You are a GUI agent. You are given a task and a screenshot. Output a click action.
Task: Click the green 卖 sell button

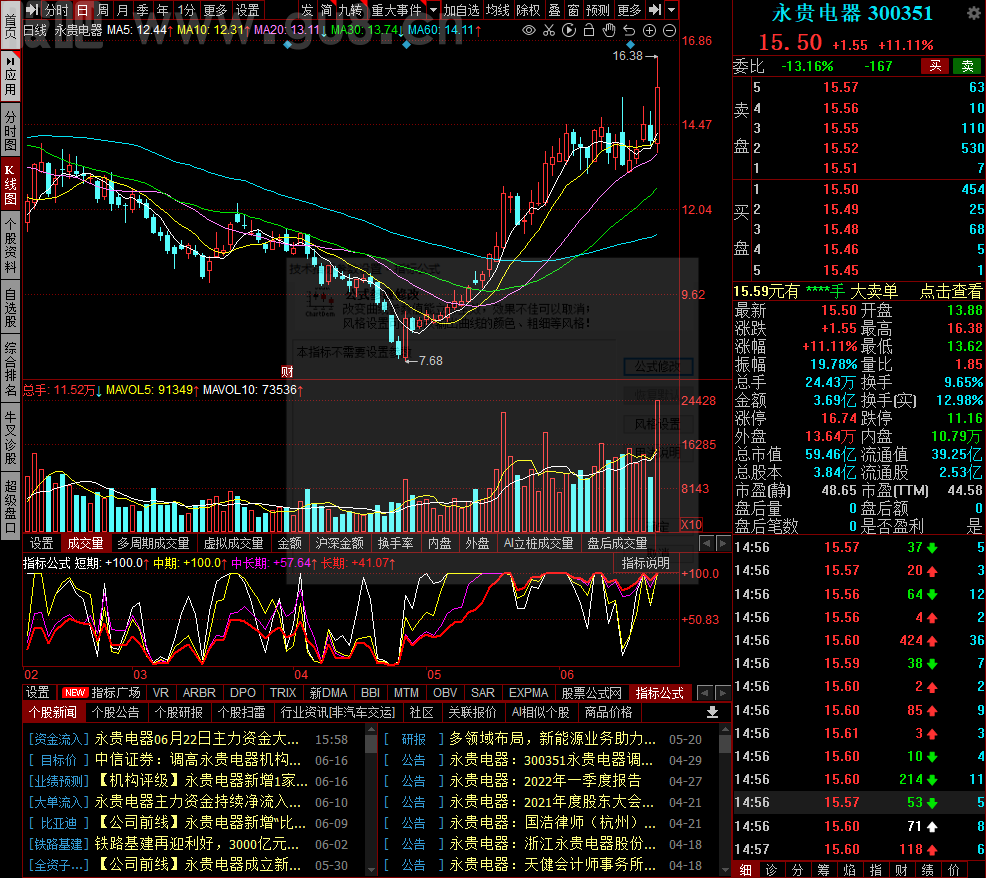968,66
